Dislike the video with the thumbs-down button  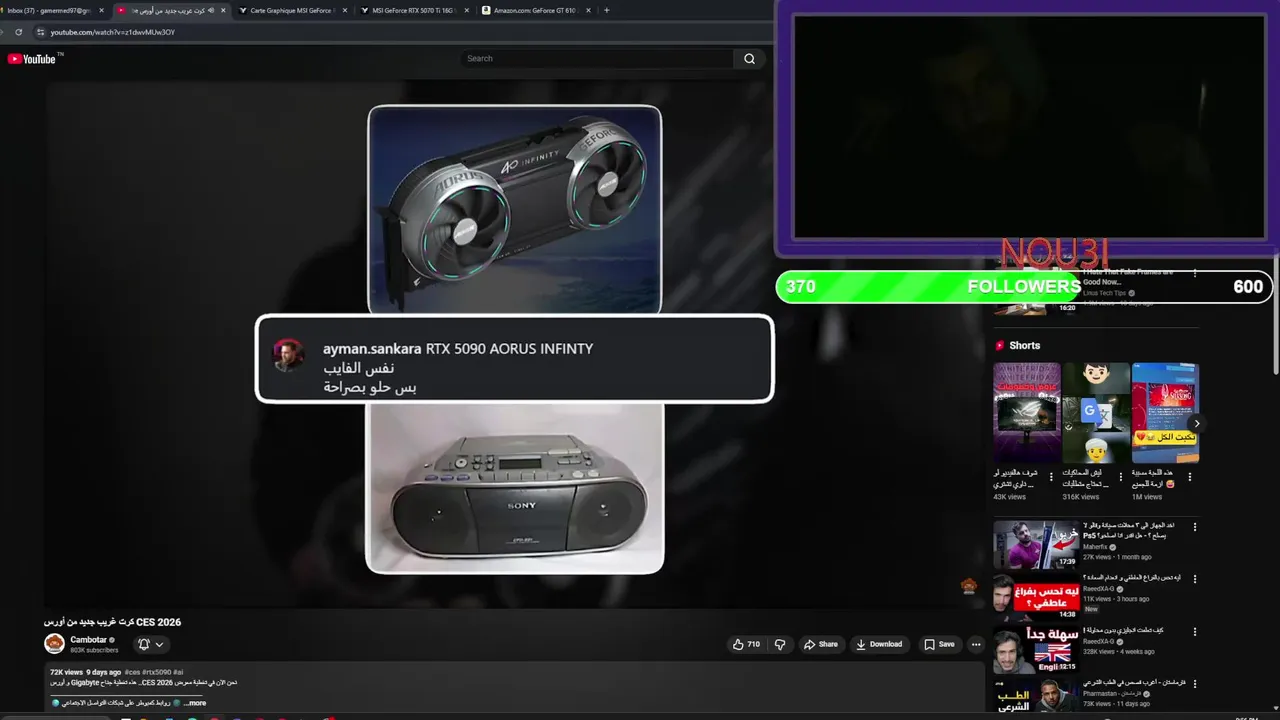click(780, 645)
